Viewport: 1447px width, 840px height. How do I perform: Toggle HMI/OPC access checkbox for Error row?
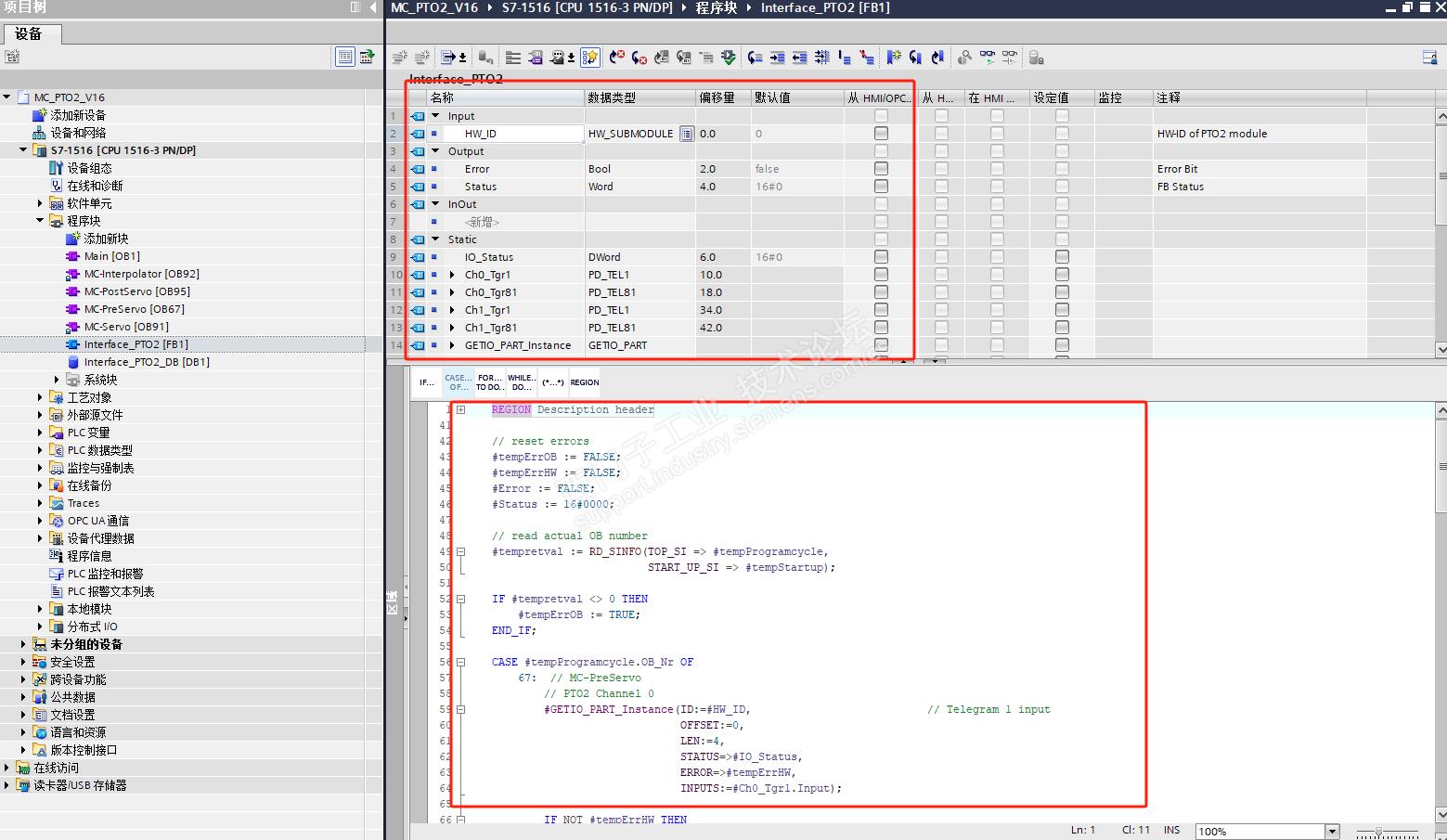pyautogui.click(x=881, y=169)
